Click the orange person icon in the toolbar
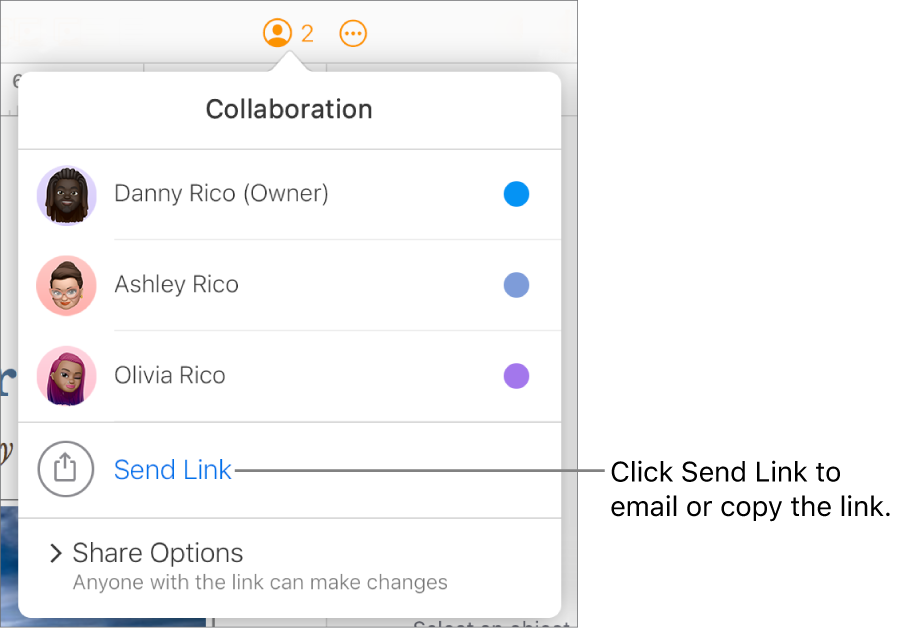This screenshot has width=904, height=628. (x=277, y=33)
